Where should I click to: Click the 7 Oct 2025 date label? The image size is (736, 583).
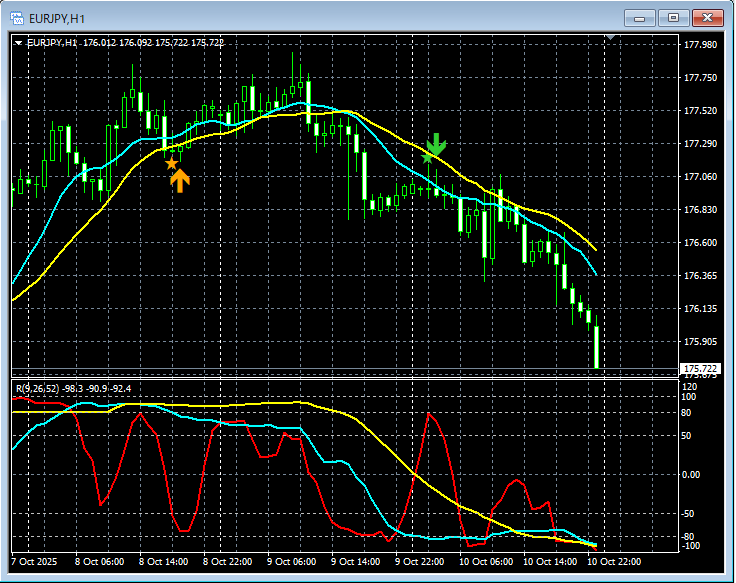[35, 562]
